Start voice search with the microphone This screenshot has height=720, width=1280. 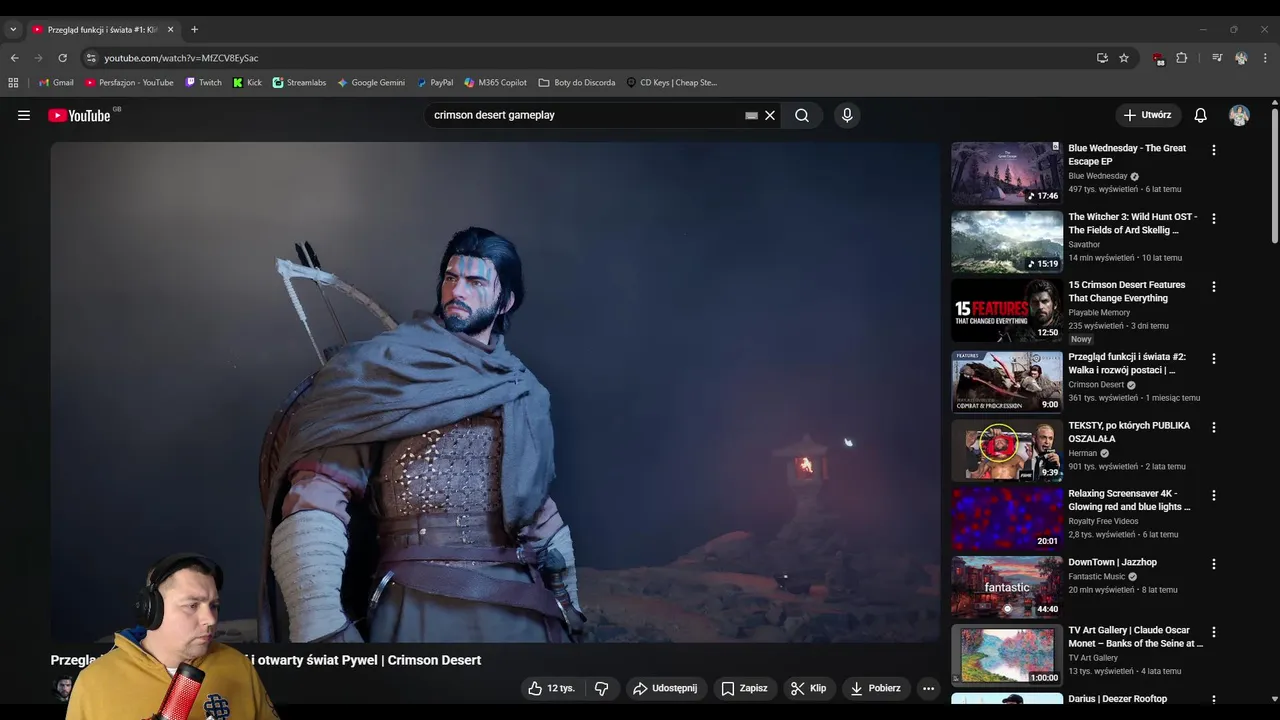847,115
